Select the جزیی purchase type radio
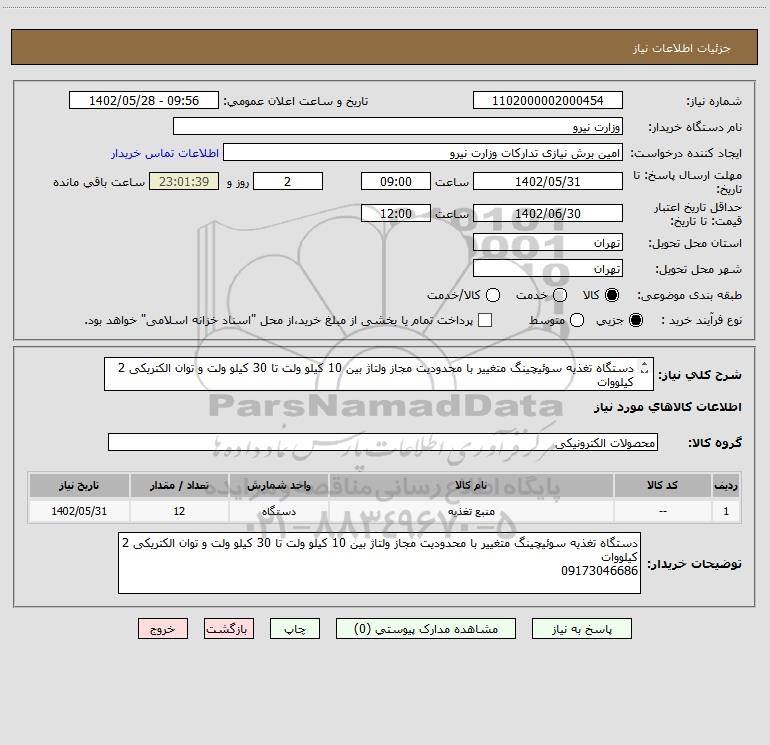Viewport: 770px width, 745px height. [635, 320]
